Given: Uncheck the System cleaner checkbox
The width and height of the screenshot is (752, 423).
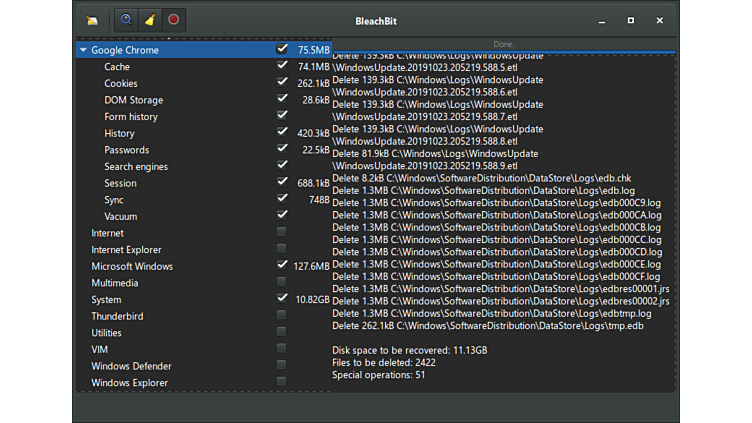Looking at the screenshot, I should 282,298.
